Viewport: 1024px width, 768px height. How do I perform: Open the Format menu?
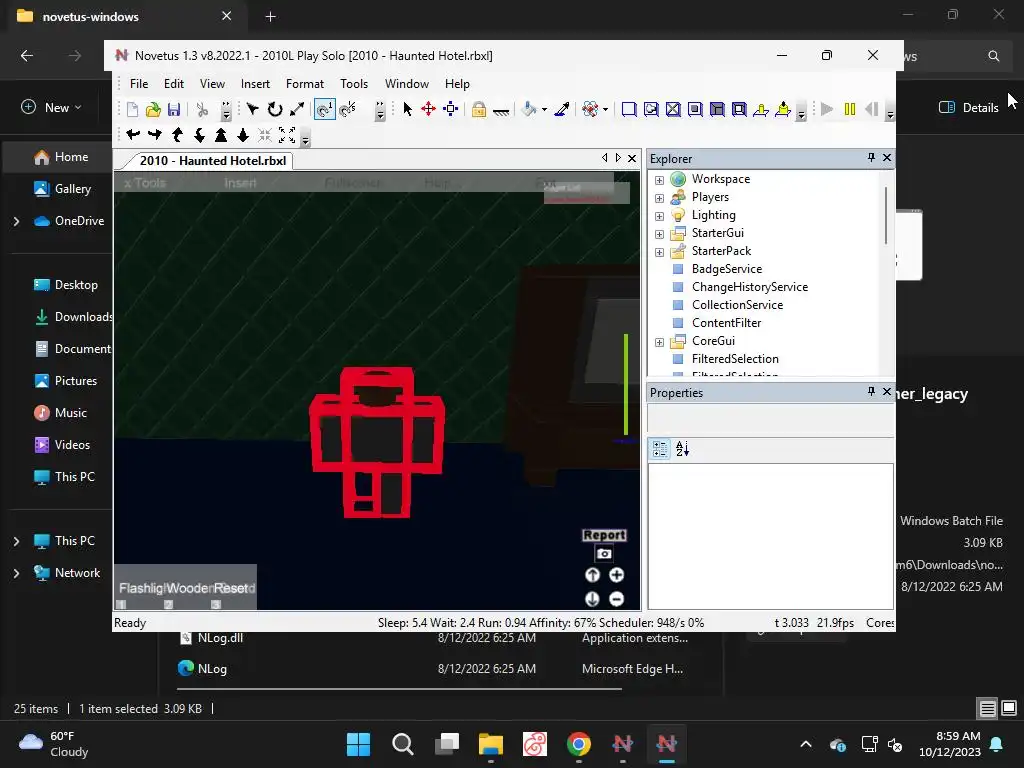pyautogui.click(x=305, y=84)
